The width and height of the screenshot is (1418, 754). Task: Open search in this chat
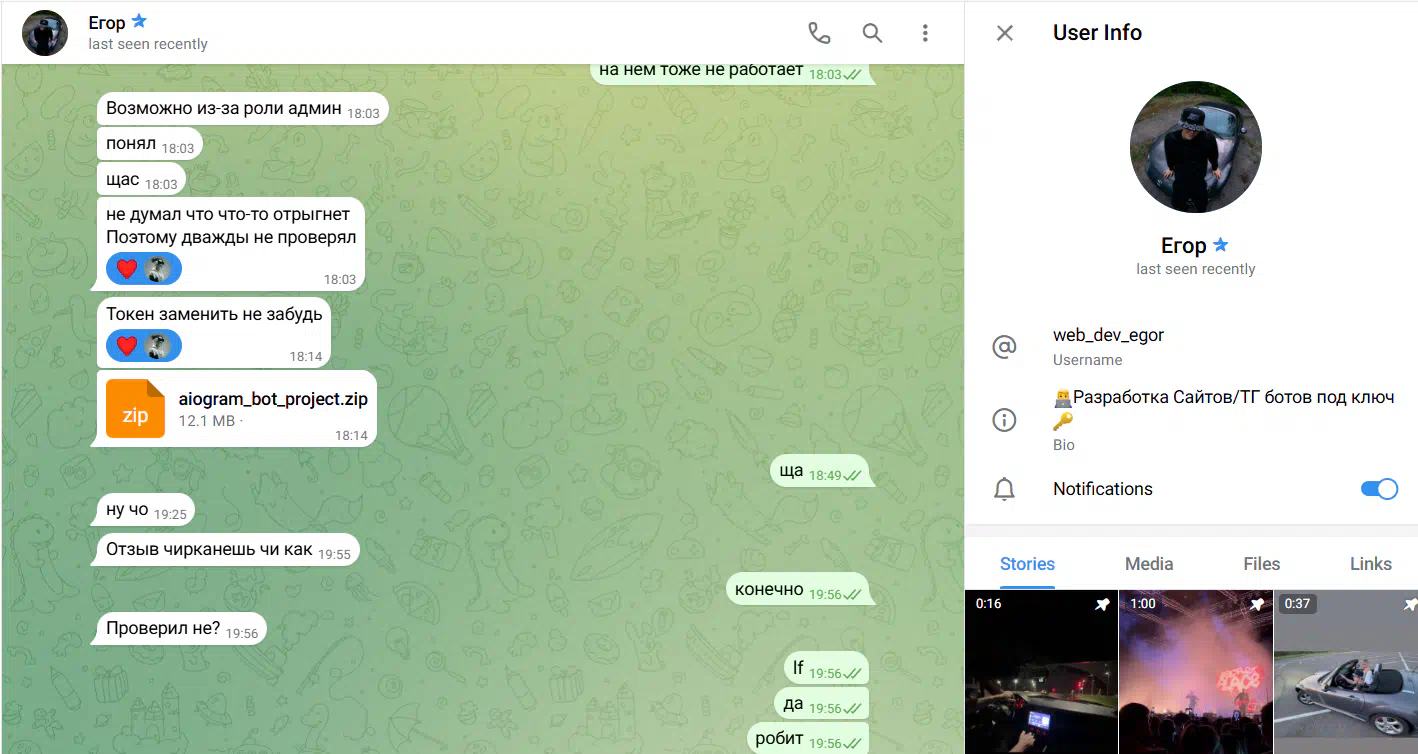[x=872, y=33]
